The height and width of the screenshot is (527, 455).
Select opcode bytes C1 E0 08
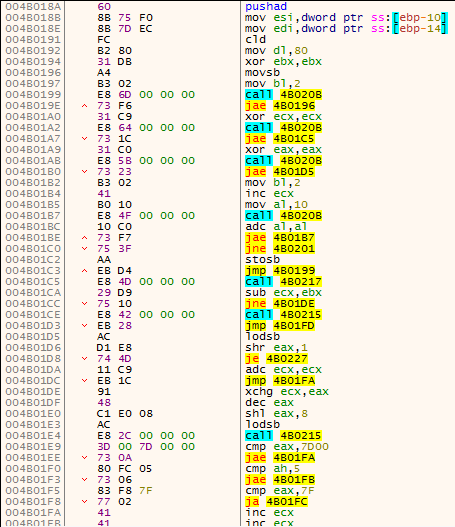click(x=125, y=414)
